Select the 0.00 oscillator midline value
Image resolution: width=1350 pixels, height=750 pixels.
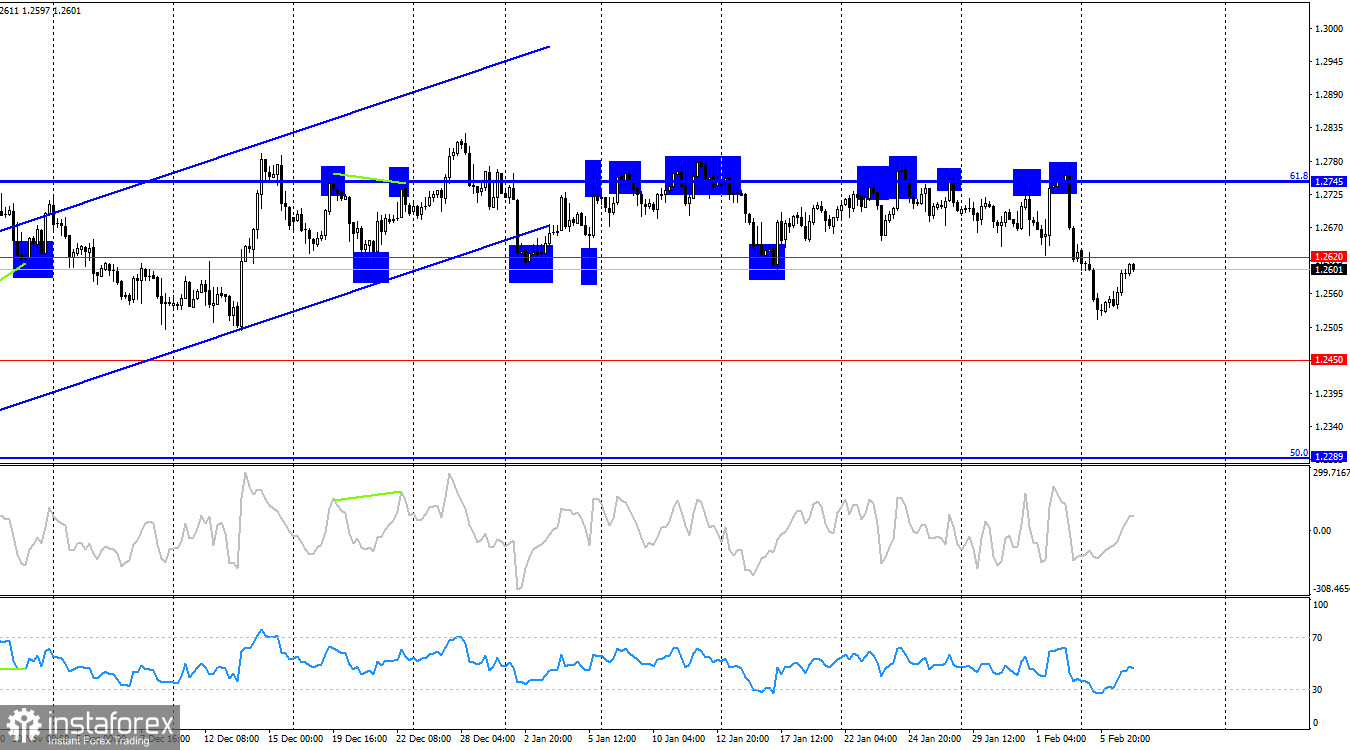click(1322, 530)
